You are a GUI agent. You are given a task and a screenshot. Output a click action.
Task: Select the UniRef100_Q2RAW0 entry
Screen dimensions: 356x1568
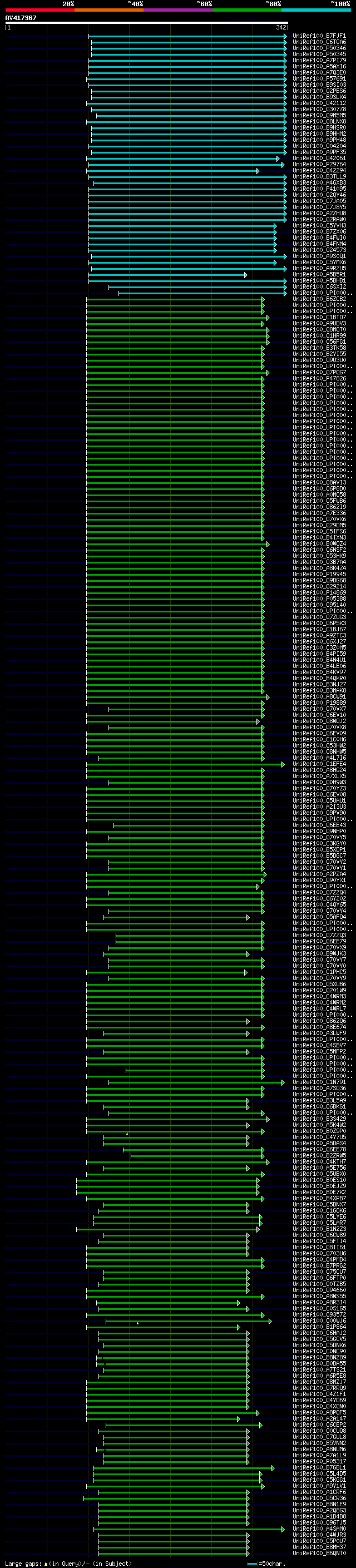pyautogui.click(x=319, y=220)
